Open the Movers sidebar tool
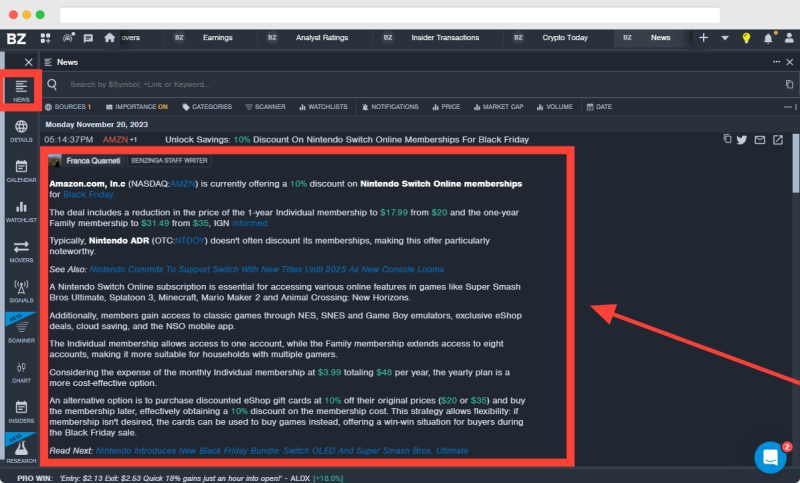The image size is (800, 483). [x=21, y=251]
